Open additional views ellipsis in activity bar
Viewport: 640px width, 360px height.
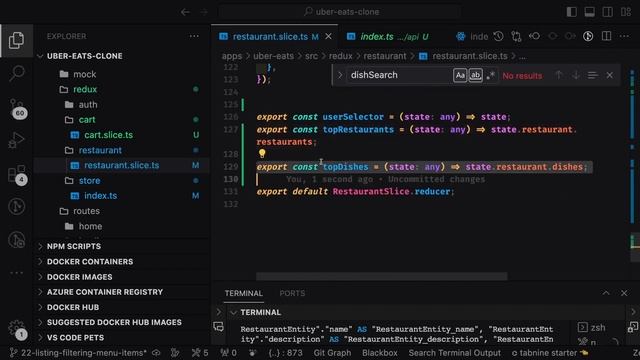click(x=17, y=272)
